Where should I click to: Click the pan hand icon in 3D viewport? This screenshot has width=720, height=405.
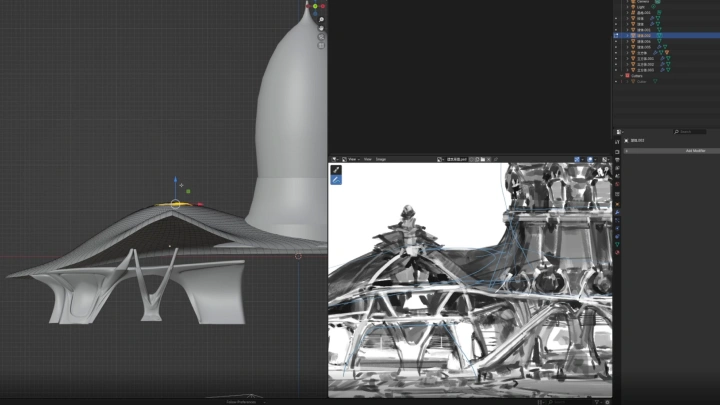tap(321, 28)
